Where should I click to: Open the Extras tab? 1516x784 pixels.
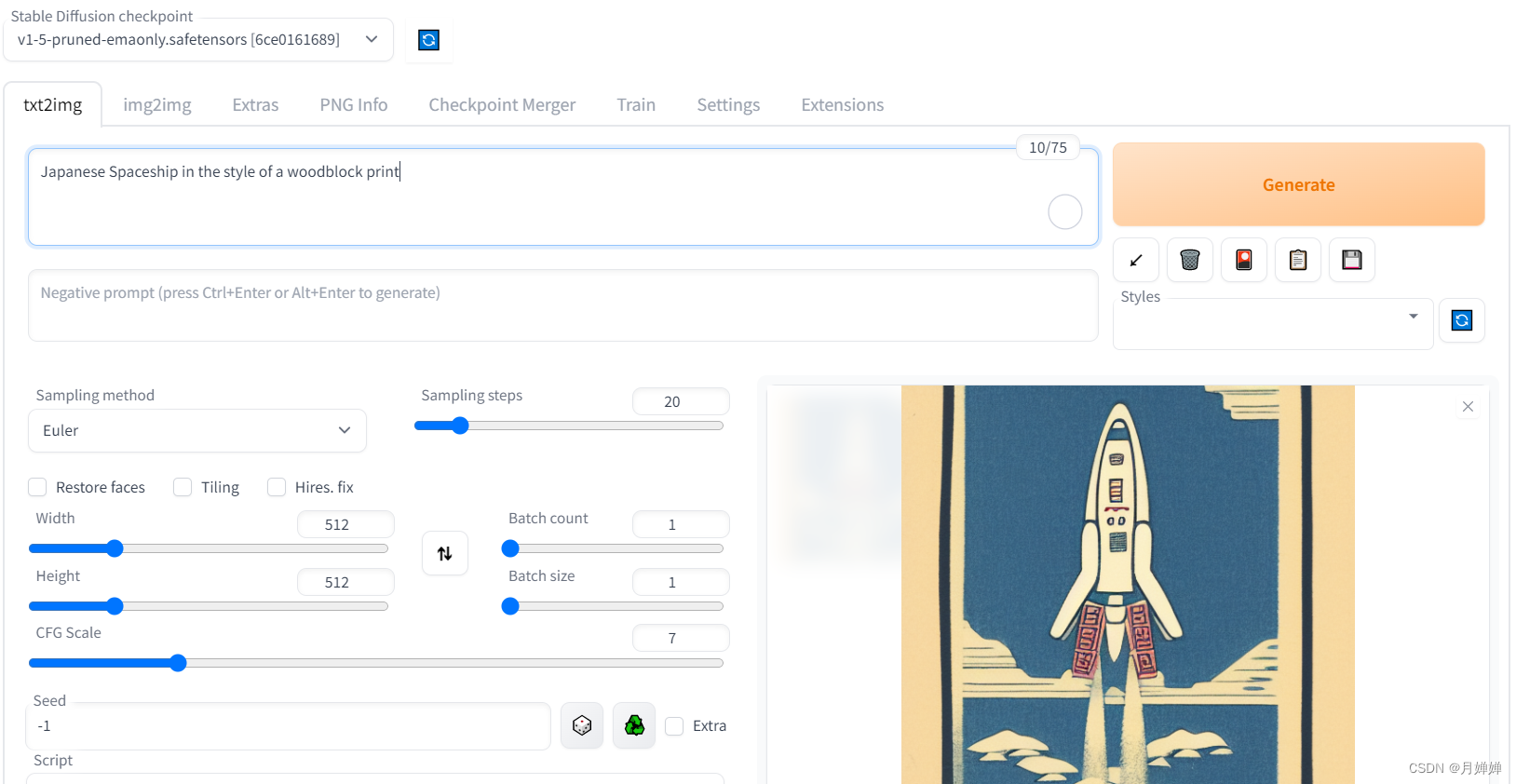(x=255, y=104)
